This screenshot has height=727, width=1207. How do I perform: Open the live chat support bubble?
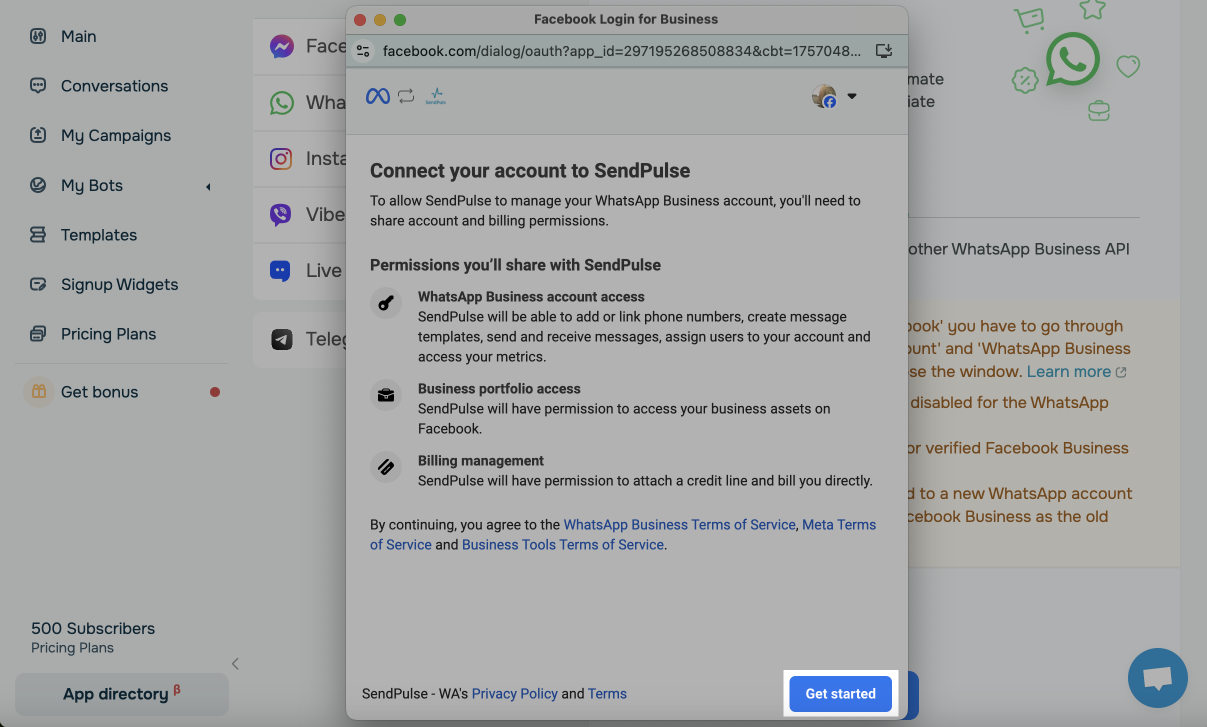1157,678
